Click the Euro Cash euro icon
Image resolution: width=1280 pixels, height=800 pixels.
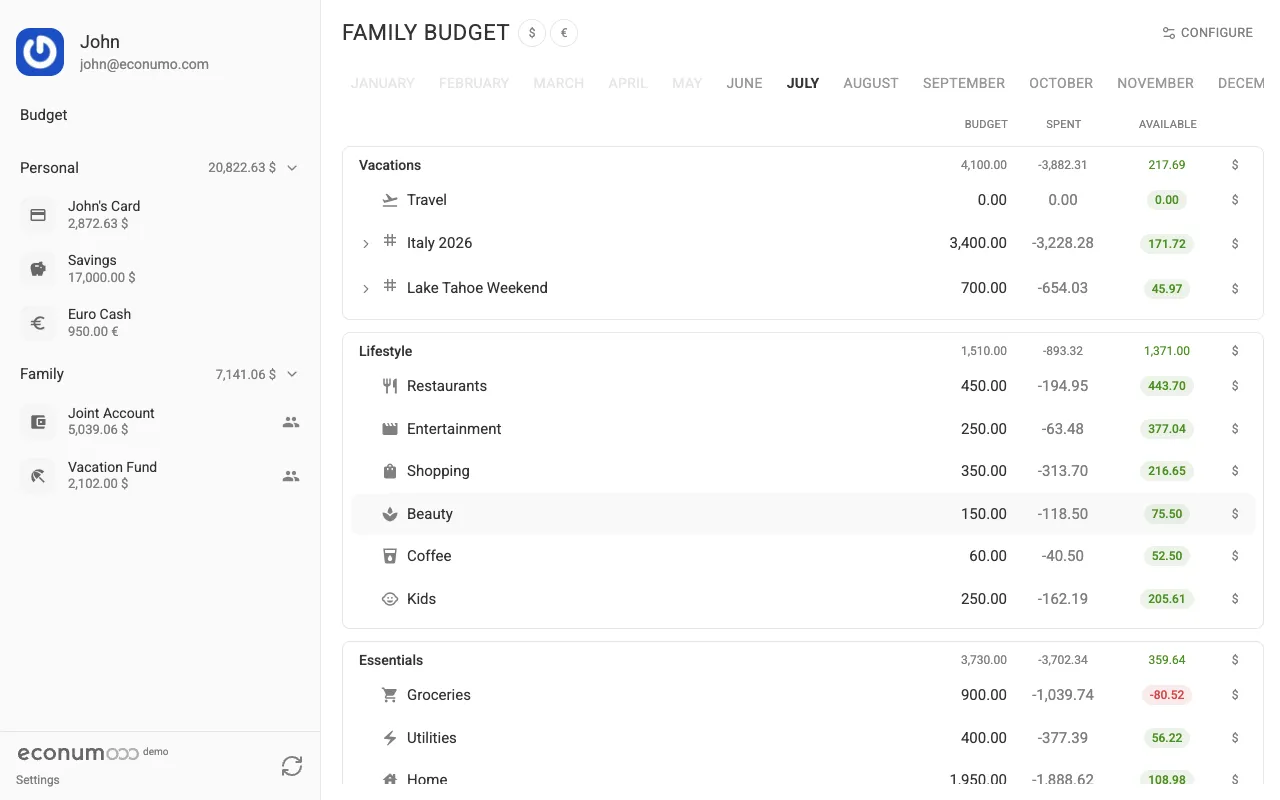point(38,323)
